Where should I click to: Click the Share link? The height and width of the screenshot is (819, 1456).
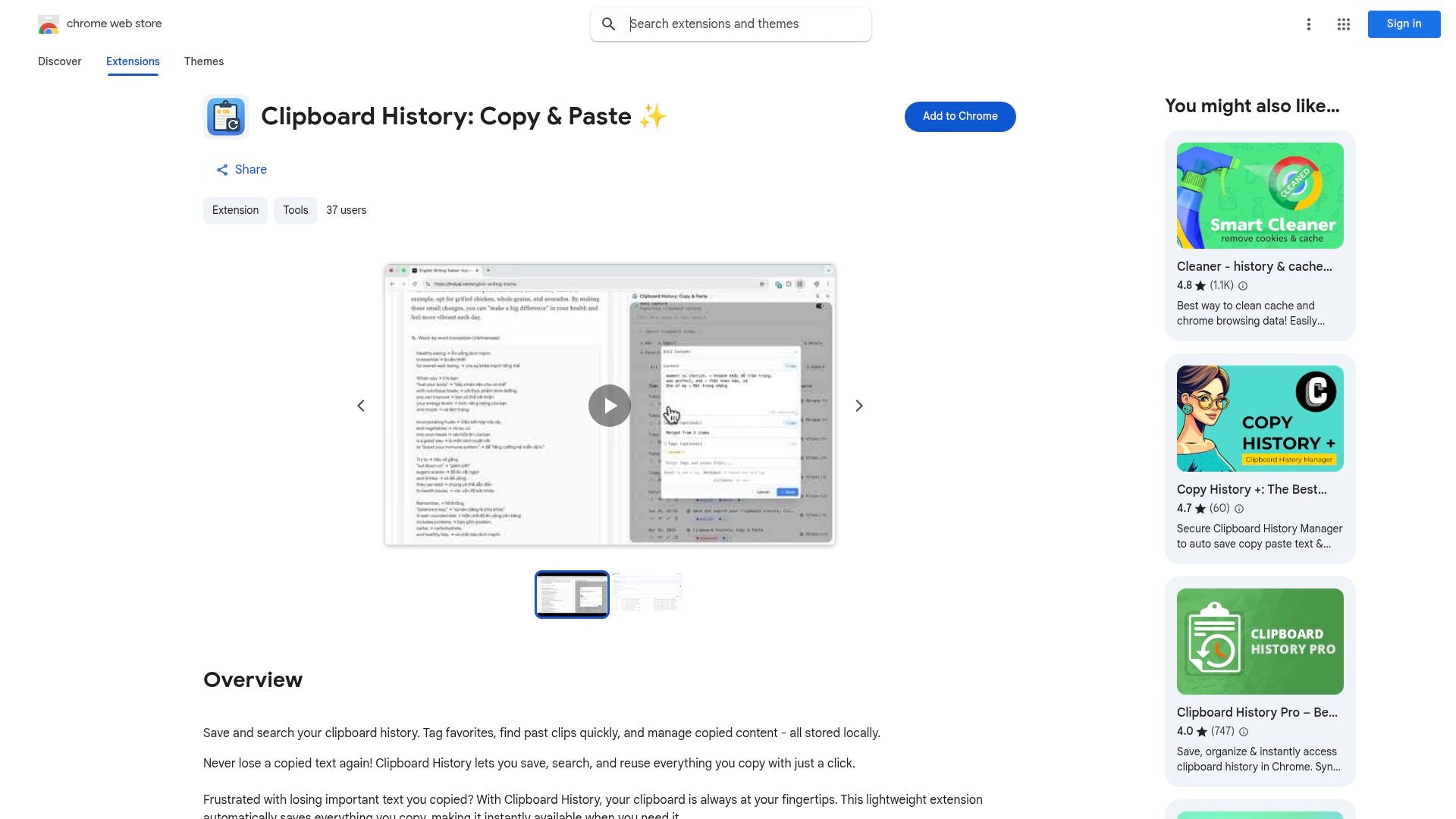tap(241, 170)
